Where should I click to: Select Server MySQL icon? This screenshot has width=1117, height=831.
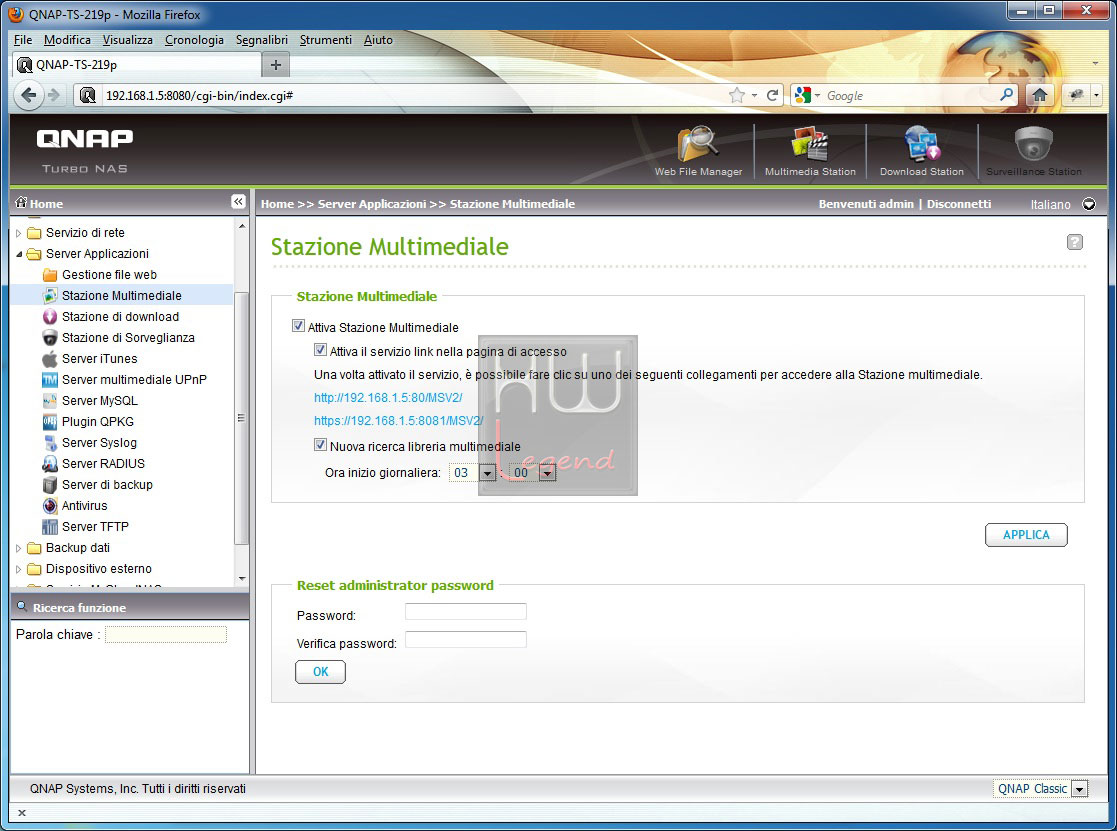[50, 401]
